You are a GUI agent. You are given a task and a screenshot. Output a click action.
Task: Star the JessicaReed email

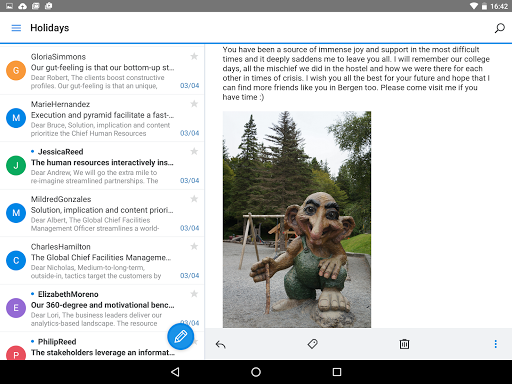194,151
